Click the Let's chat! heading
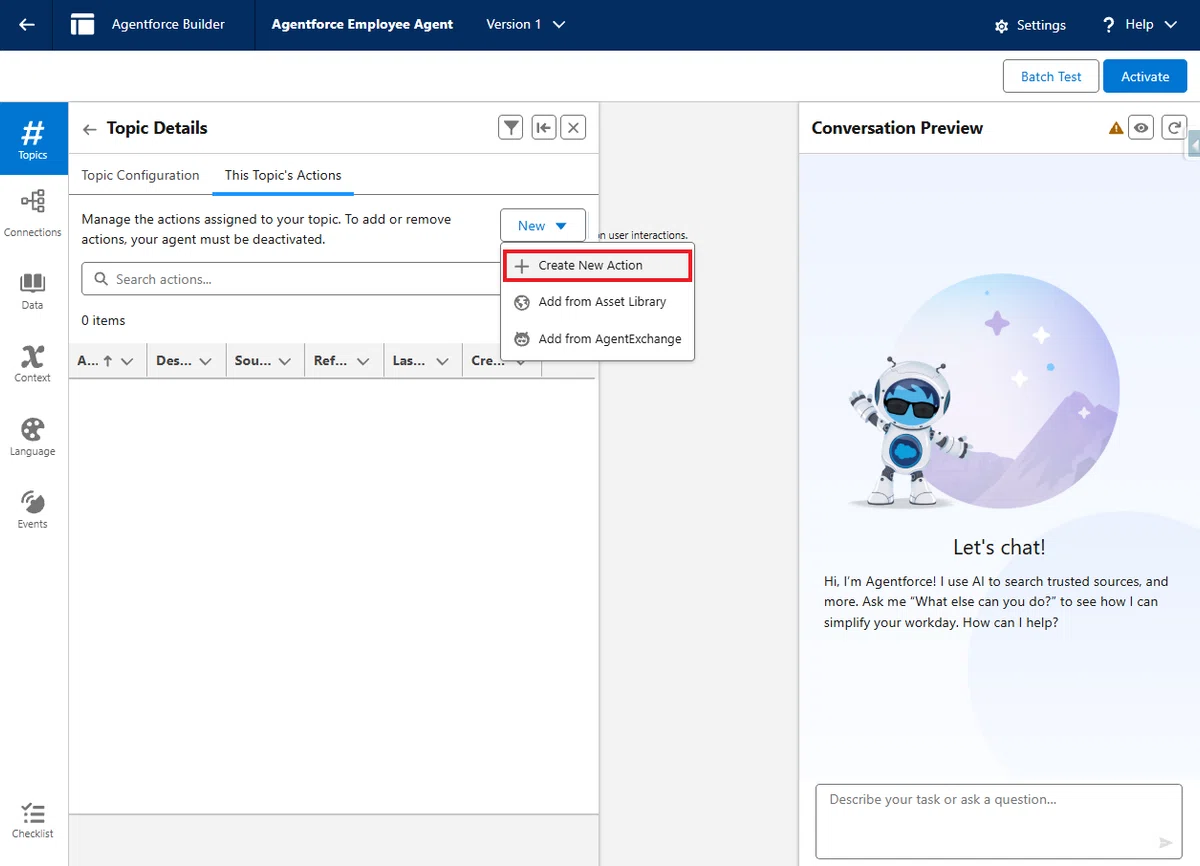The image size is (1200, 866). [999, 548]
